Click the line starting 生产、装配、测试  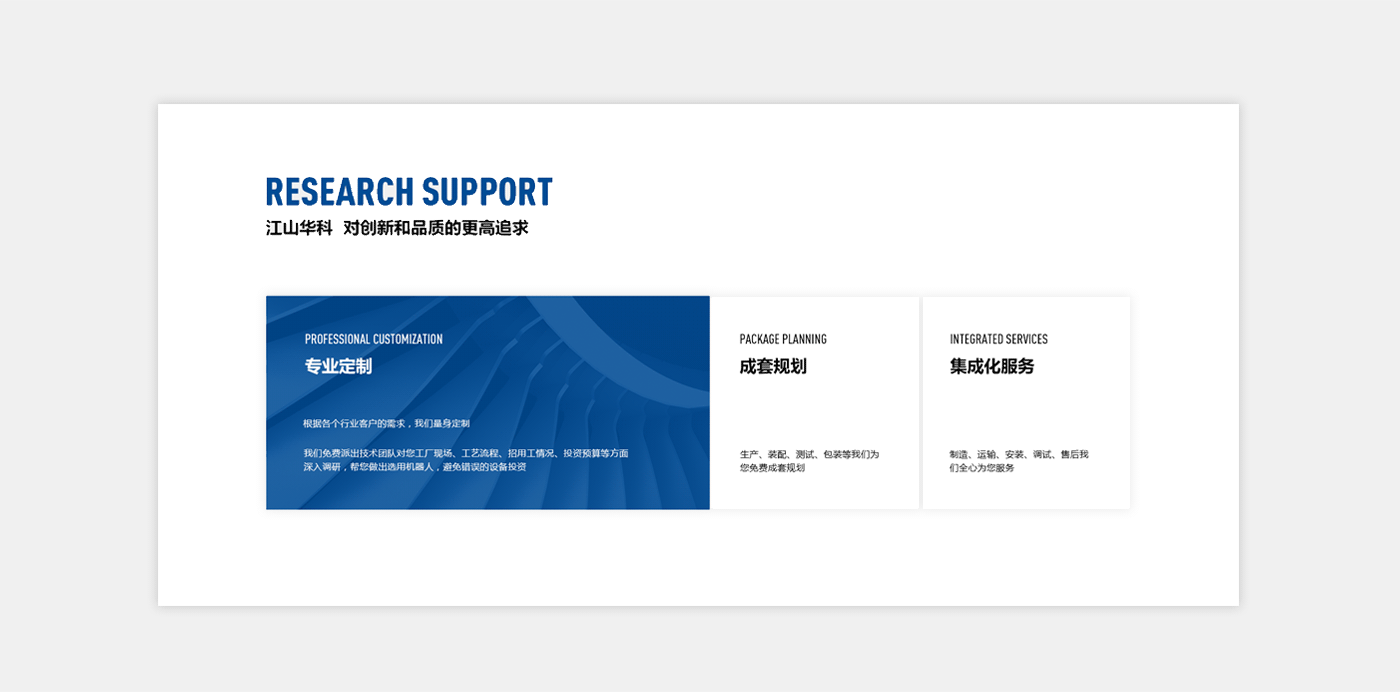(x=809, y=454)
